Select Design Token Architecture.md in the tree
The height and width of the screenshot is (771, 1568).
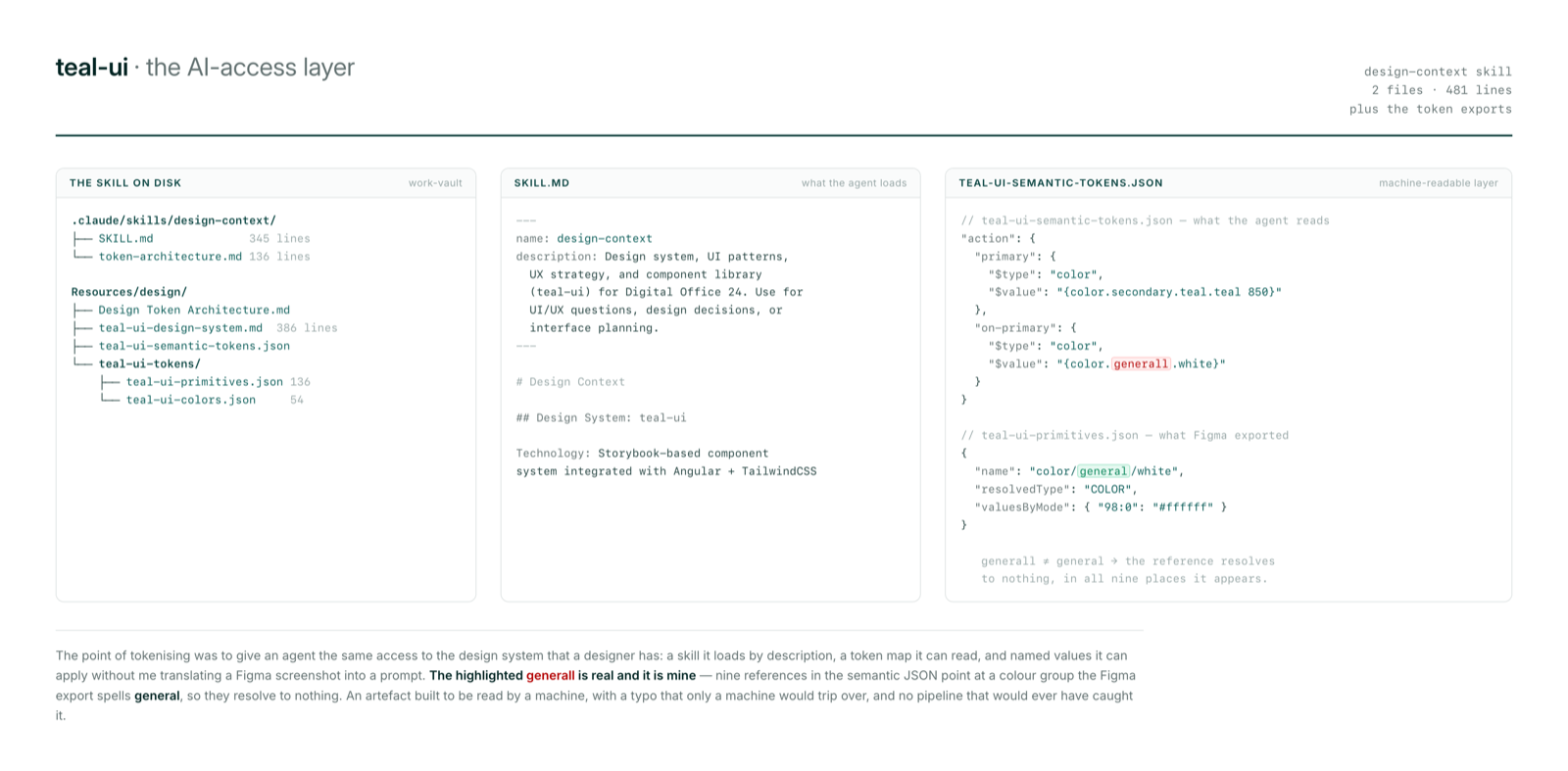tap(194, 310)
